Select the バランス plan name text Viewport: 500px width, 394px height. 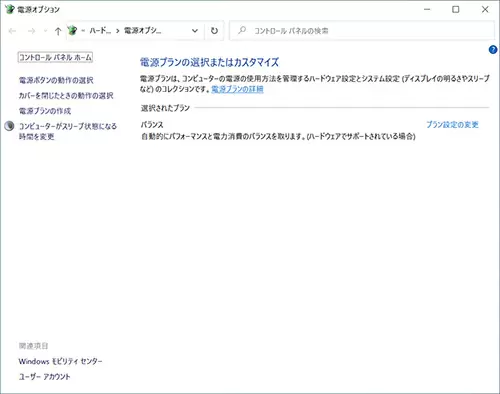[x=152, y=125]
